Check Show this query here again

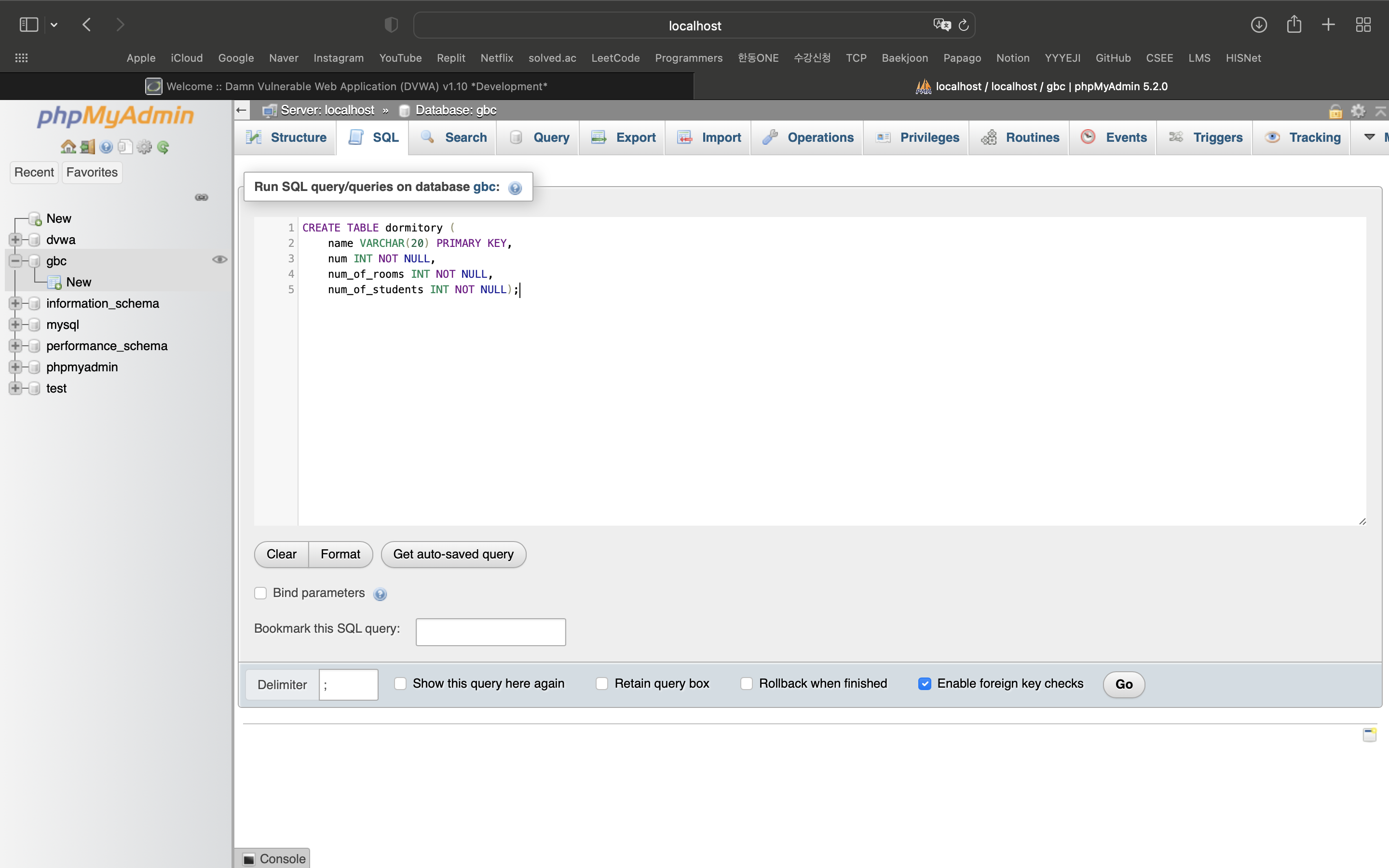pyautogui.click(x=400, y=683)
